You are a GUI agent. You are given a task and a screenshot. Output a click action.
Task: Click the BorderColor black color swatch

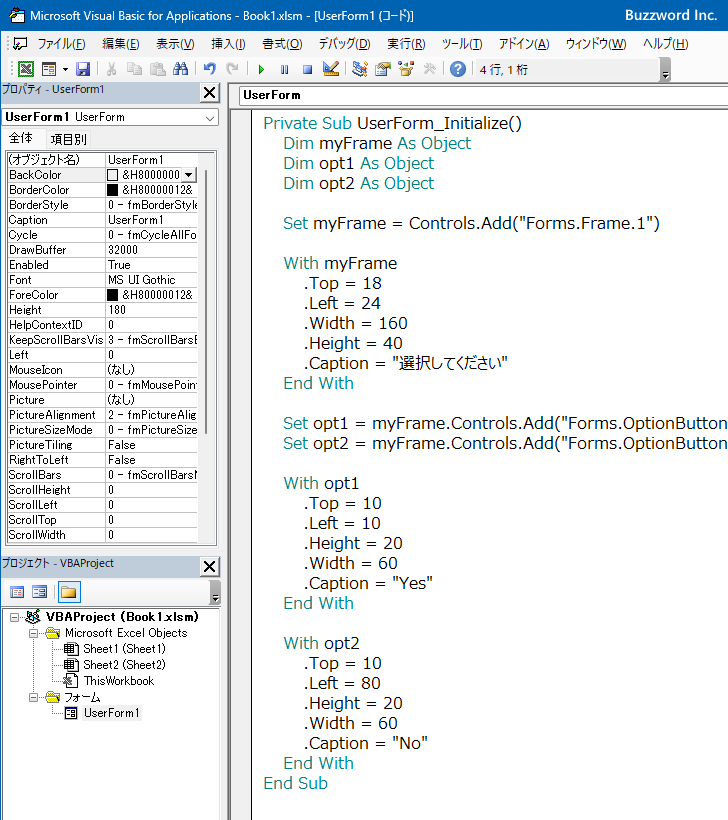click(112, 190)
